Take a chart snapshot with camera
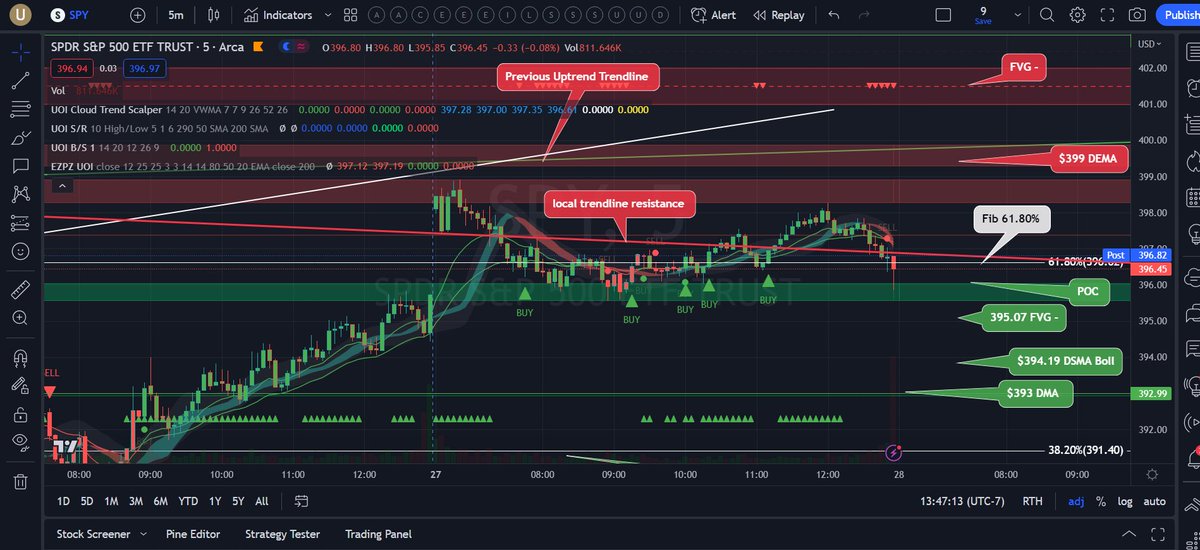Viewport: 1200px width, 550px height. (x=1137, y=15)
